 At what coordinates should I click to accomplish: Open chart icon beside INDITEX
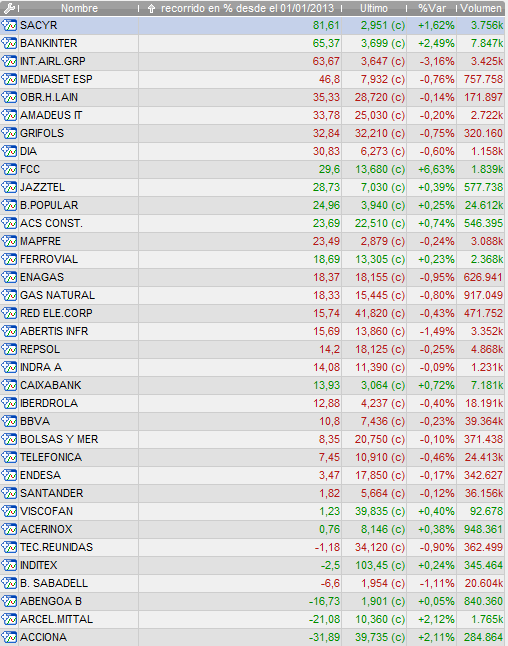[x=9, y=565]
